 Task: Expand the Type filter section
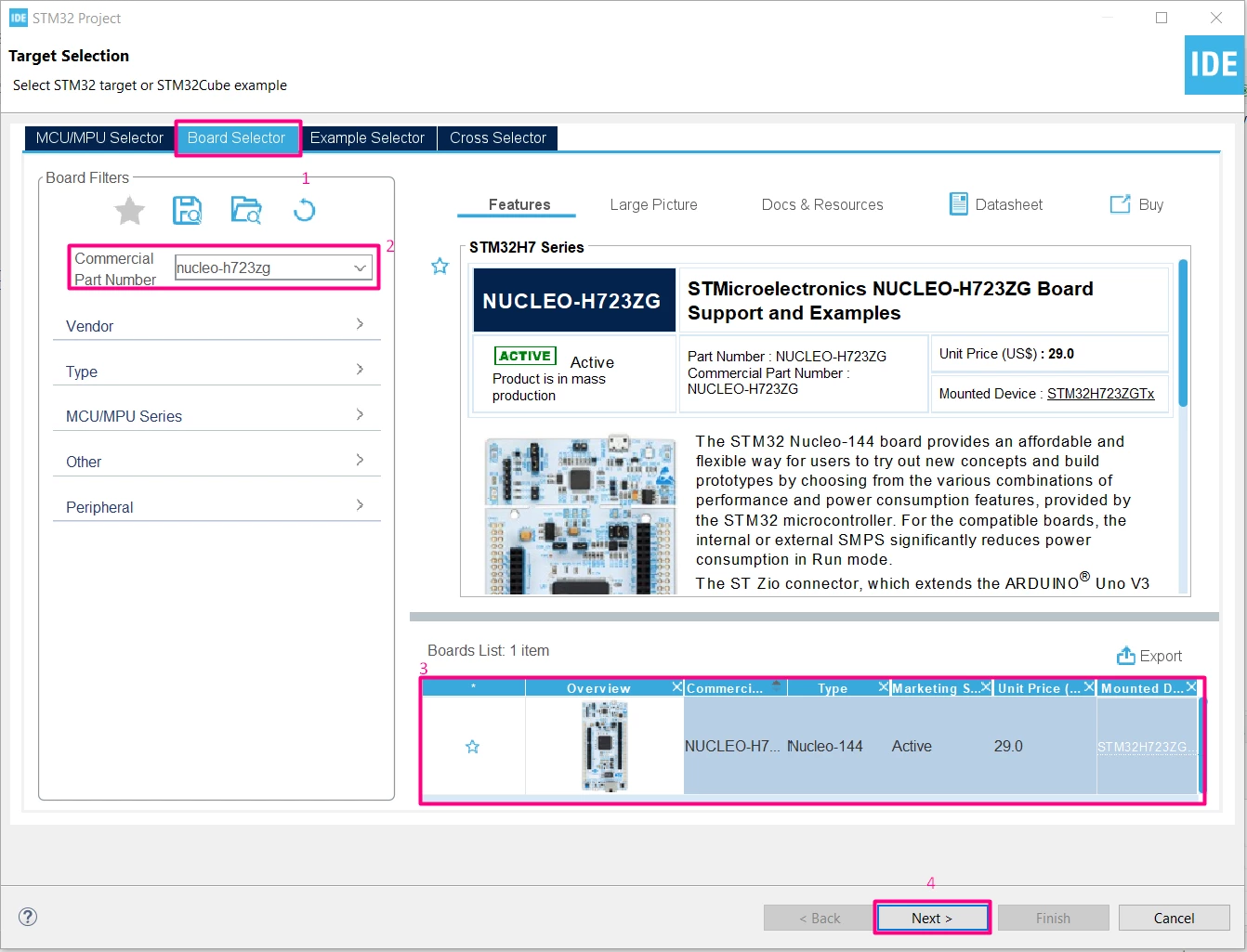click(217, 371)
